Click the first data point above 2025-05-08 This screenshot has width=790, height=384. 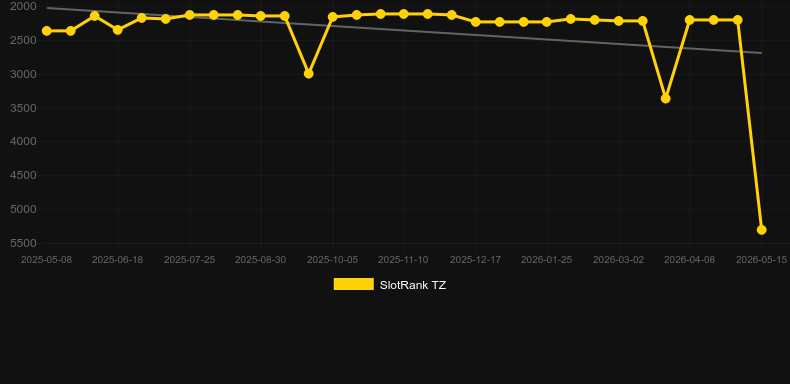point(46,31)
